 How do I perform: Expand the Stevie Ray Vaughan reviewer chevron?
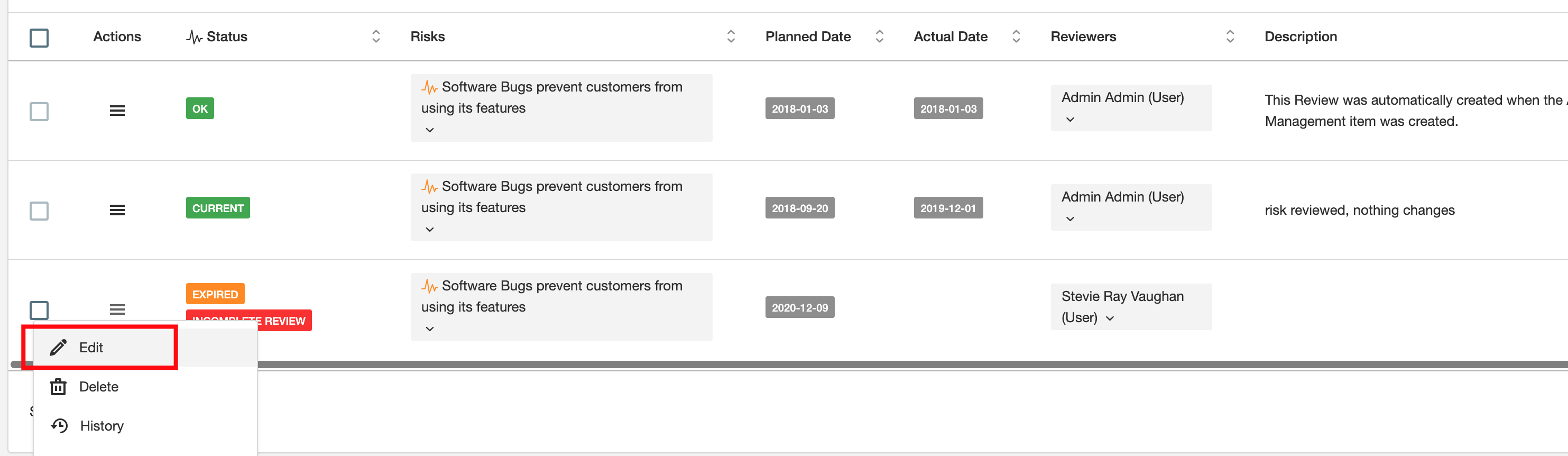click(1110, 318)
